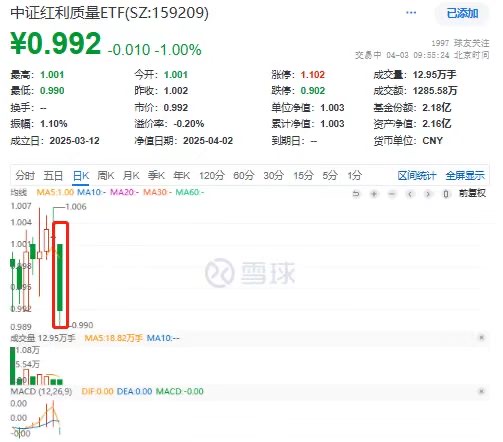This screenshot has height=442, width=503.
Task: Select the 五日 five-day tab
Action: pos(53,175)
